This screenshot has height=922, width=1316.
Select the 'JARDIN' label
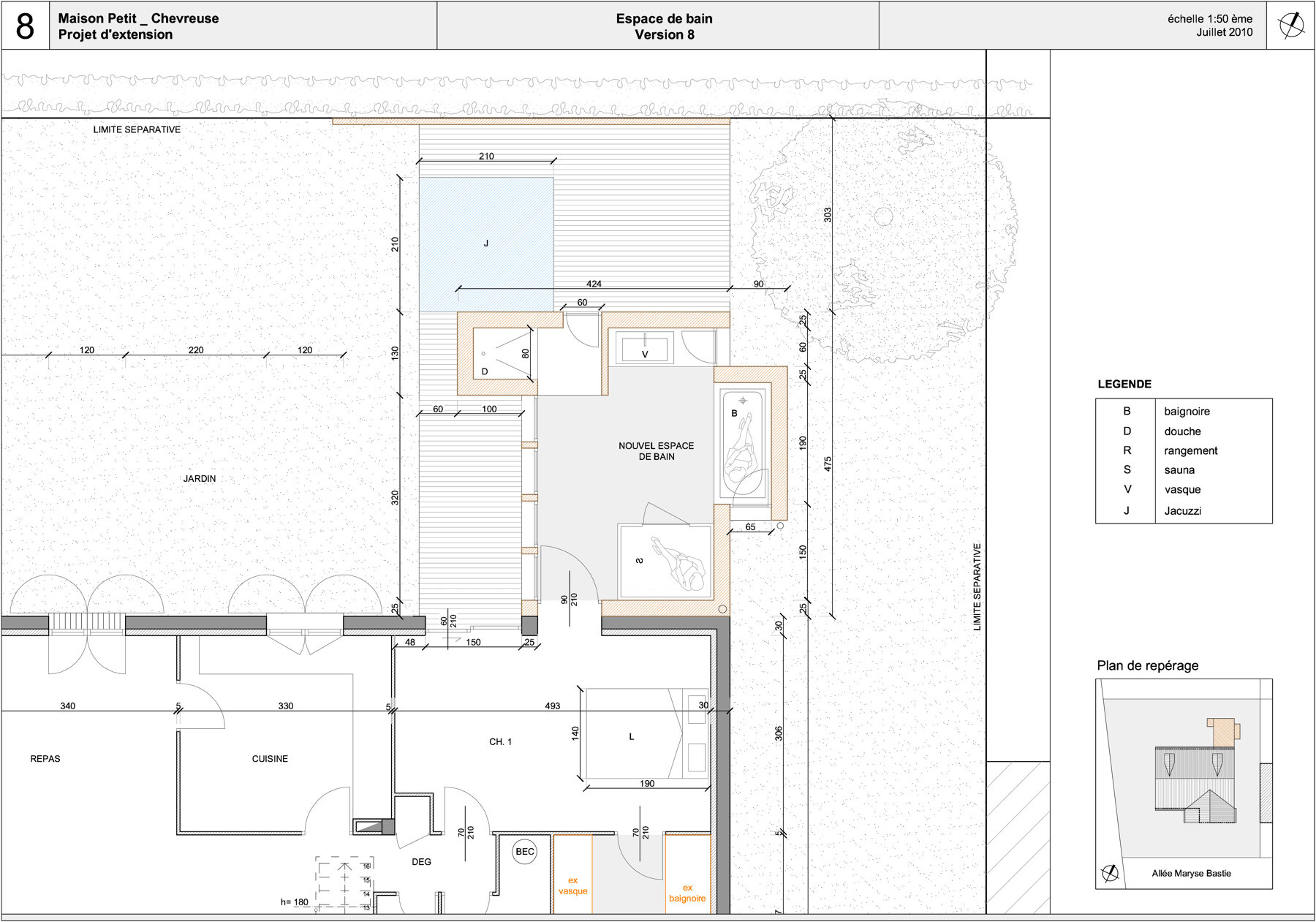tap(200, 478)
